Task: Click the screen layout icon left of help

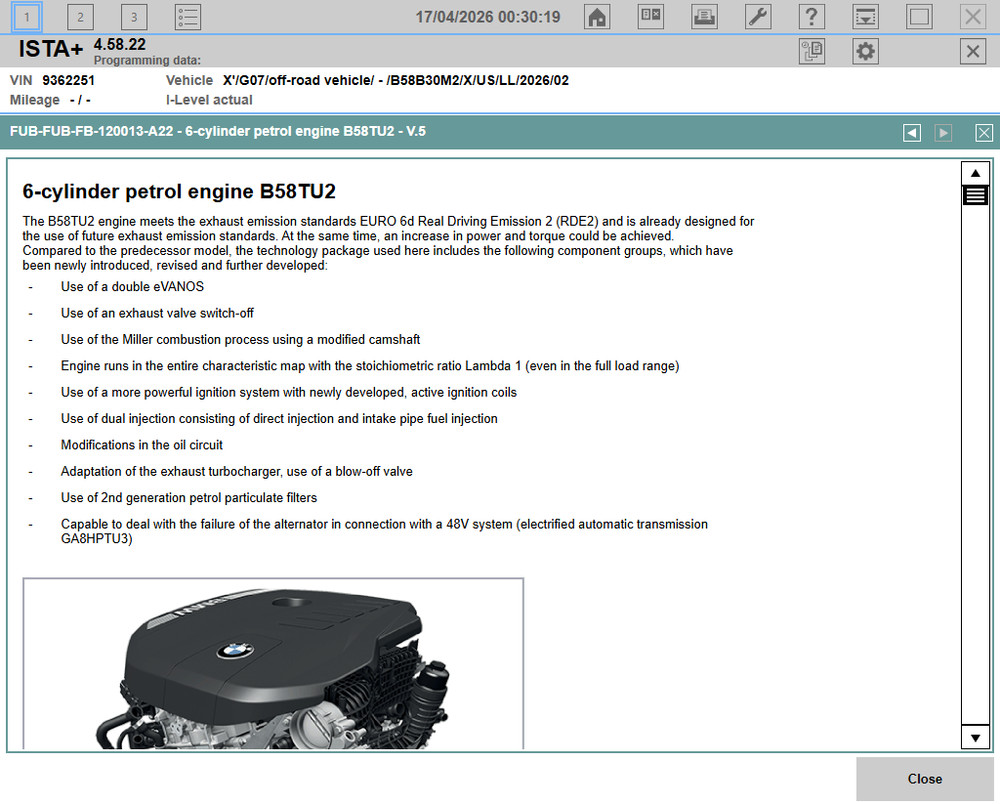Action: click(x=865, y=16)
